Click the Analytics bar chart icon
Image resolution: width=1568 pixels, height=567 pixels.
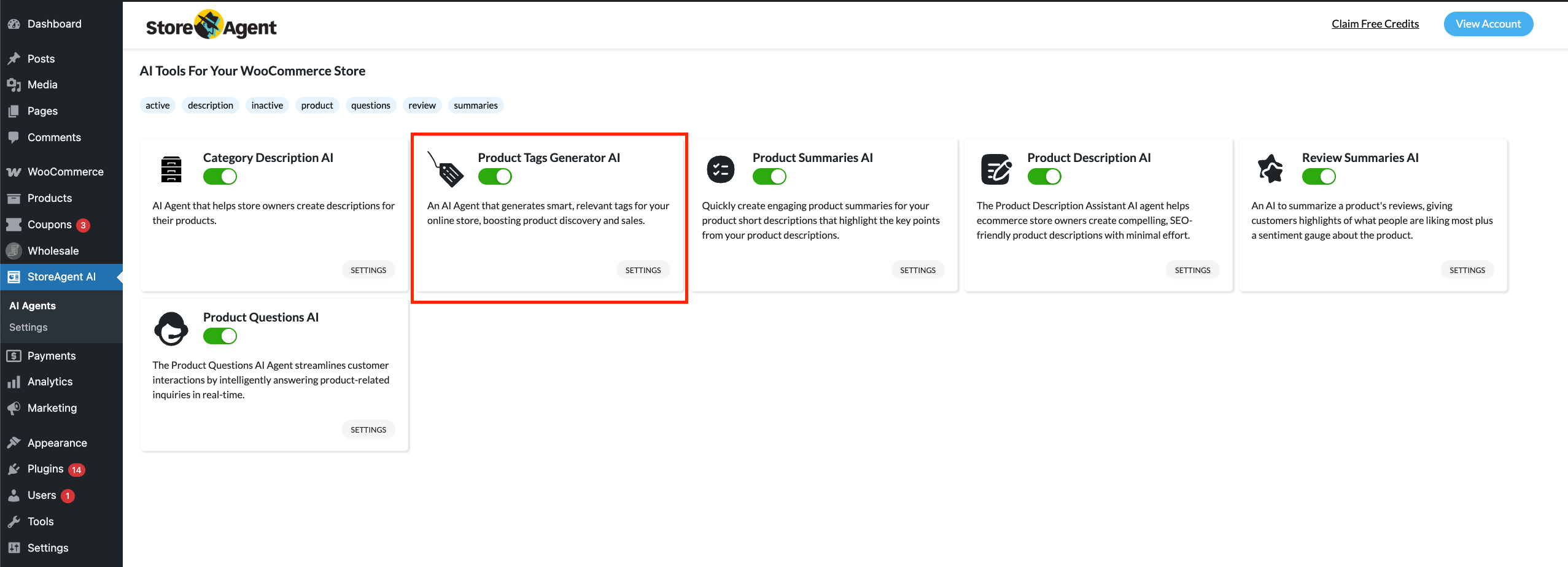coord(14,382)
